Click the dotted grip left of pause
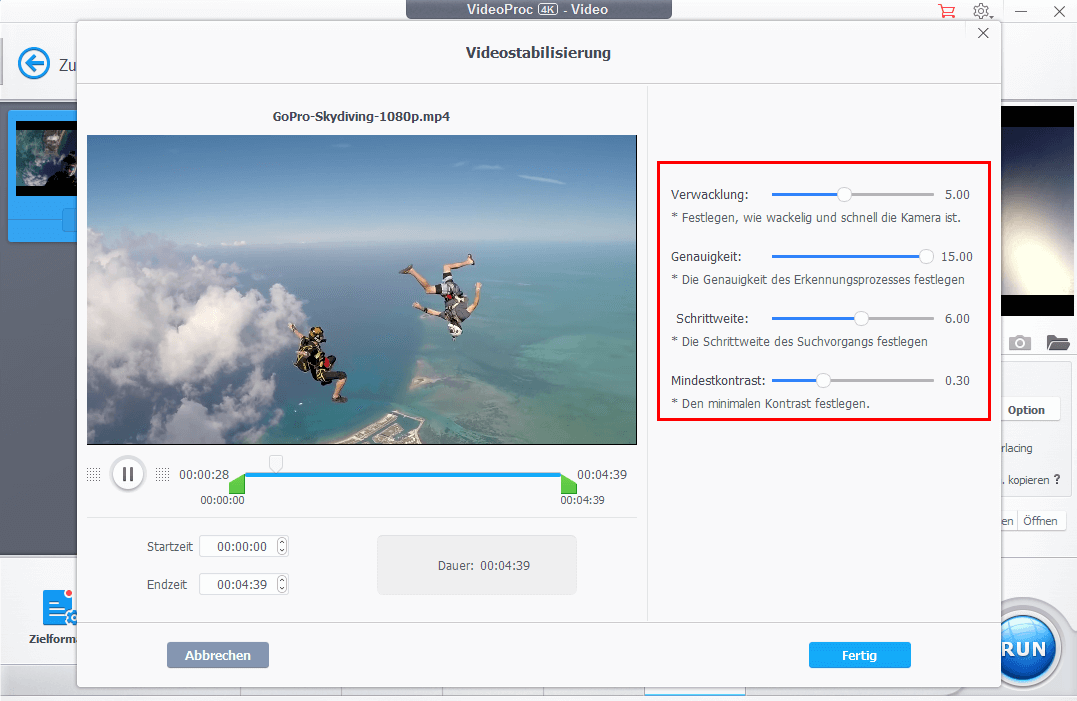Image resolution: width=1077 pixels, height=701 pixels. 93,475
